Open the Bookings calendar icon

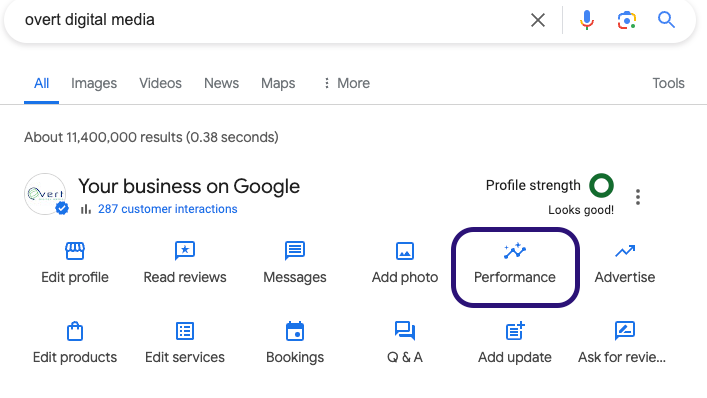(295, 331)
